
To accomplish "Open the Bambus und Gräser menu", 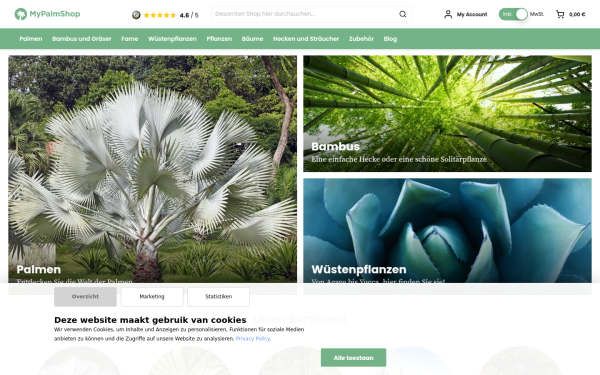I will pyautogui.click(x=82, y=39).
